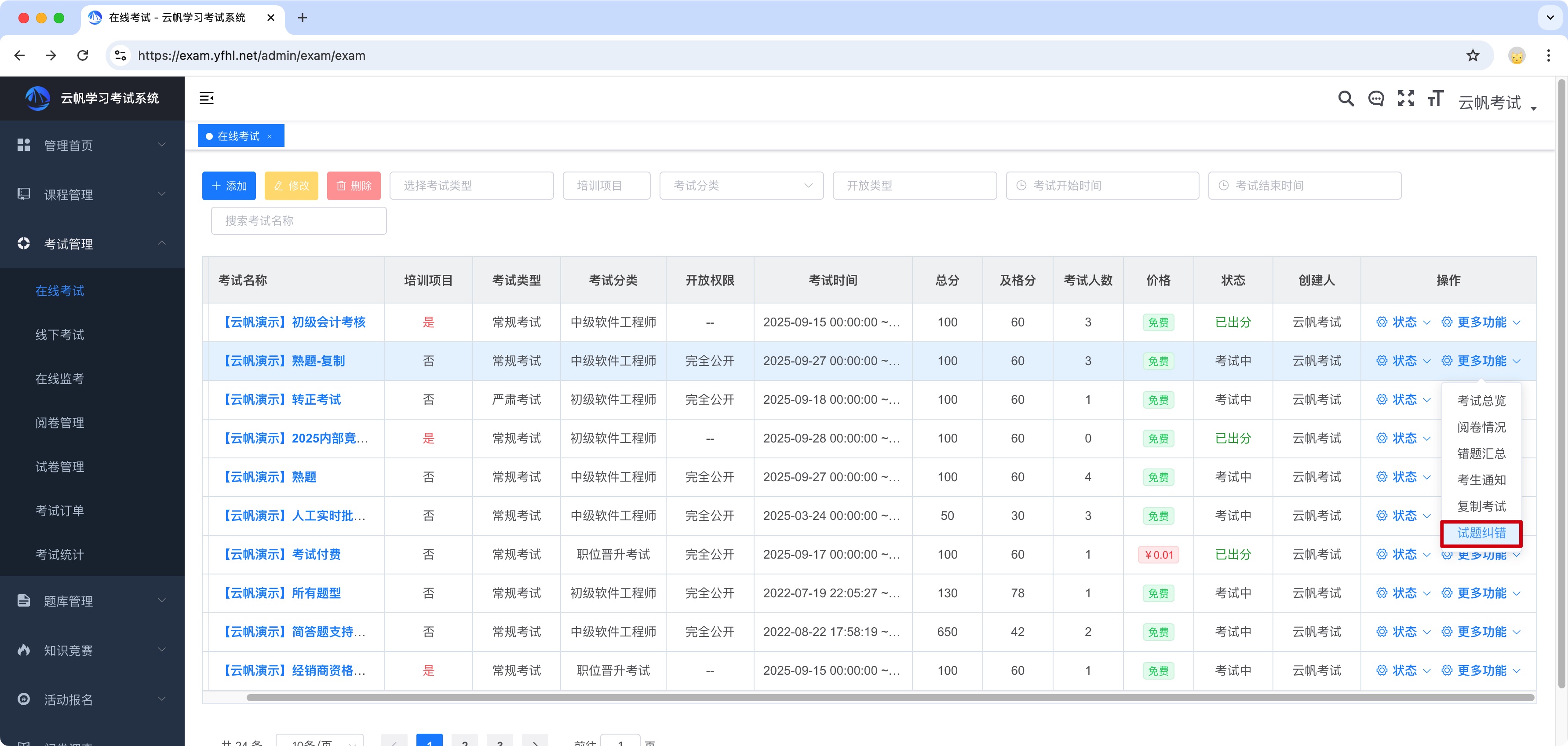Reload the page in browser
1568x746 pixels.
pos(83,55)
